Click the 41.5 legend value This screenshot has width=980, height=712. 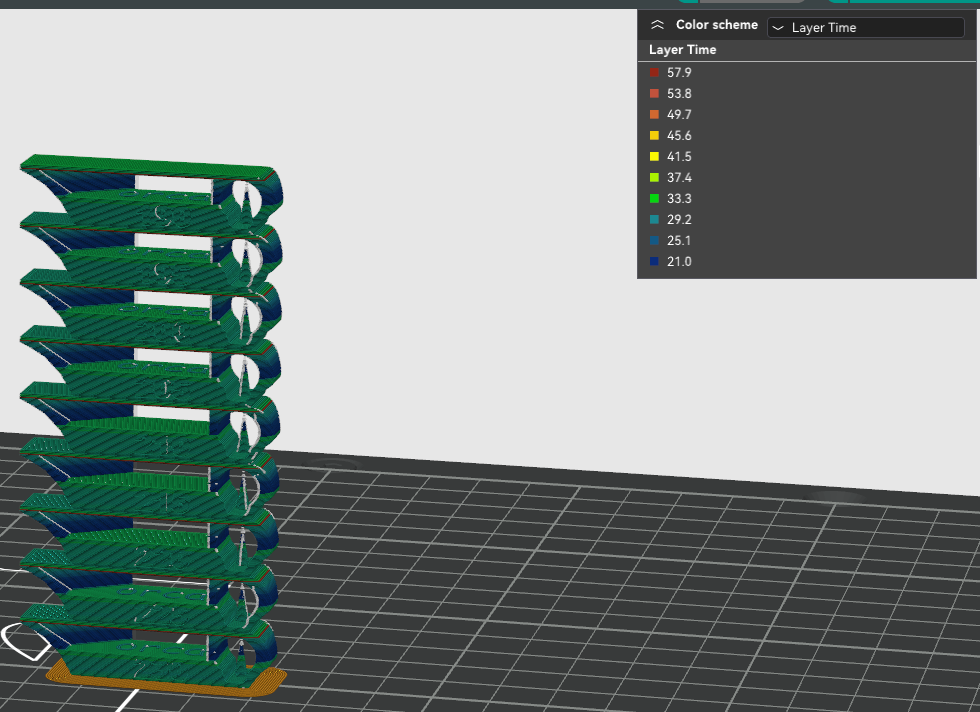[679, 156]
